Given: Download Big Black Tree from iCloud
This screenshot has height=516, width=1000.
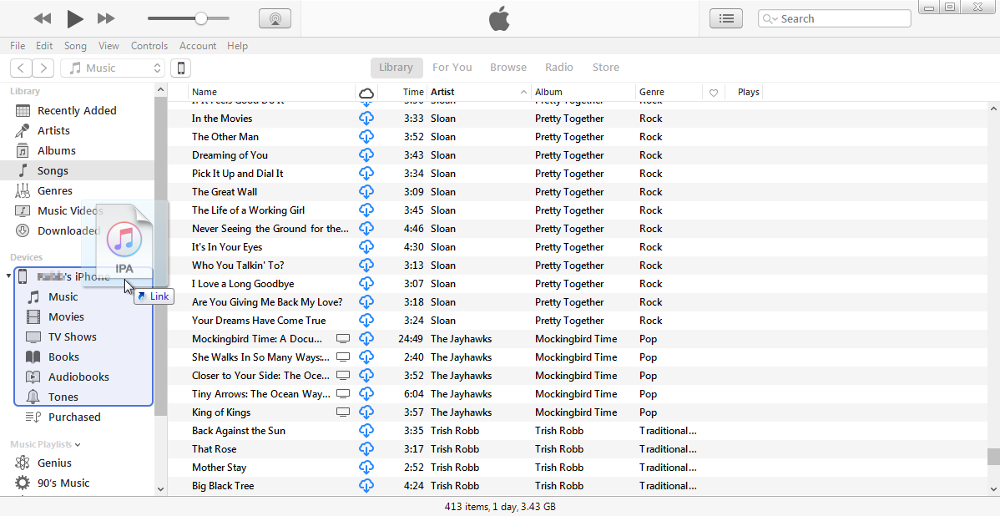Looking at the screenshot, I should click(x=366, y=485).
